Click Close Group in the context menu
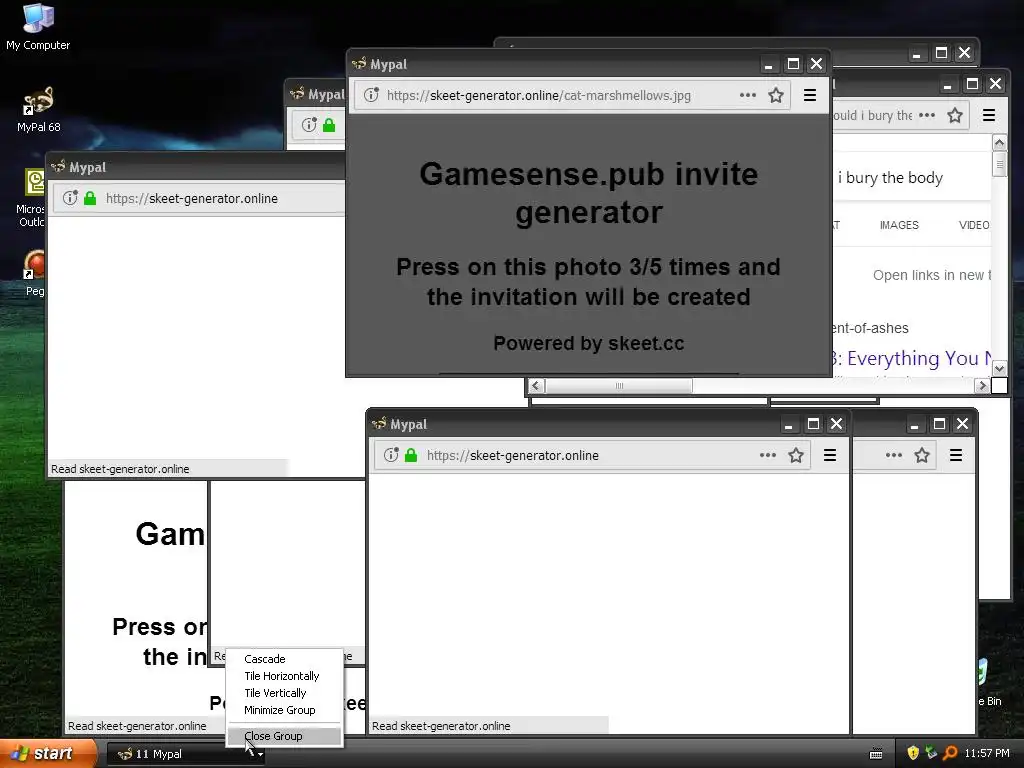This screenshot has width=1024, height=768. (284, 736)
